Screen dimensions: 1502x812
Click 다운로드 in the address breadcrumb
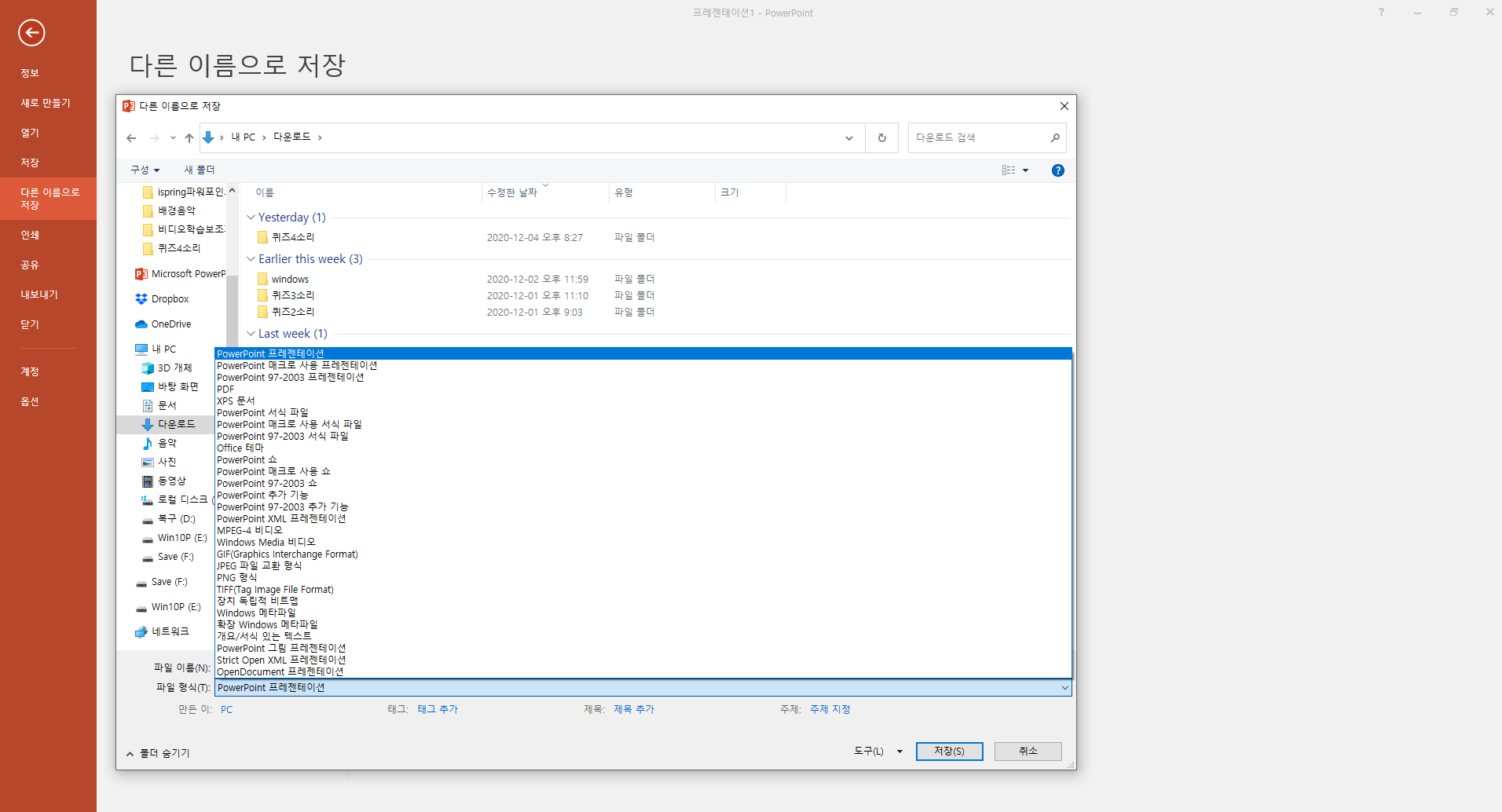292,137
